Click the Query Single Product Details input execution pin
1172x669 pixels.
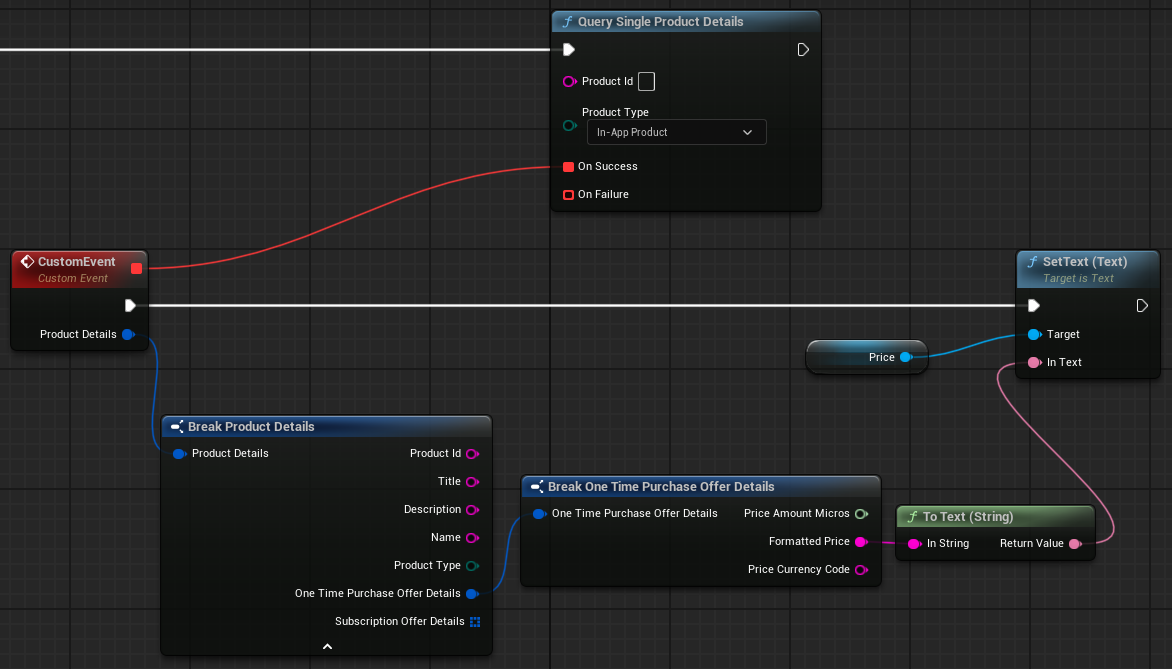[568, 50]
